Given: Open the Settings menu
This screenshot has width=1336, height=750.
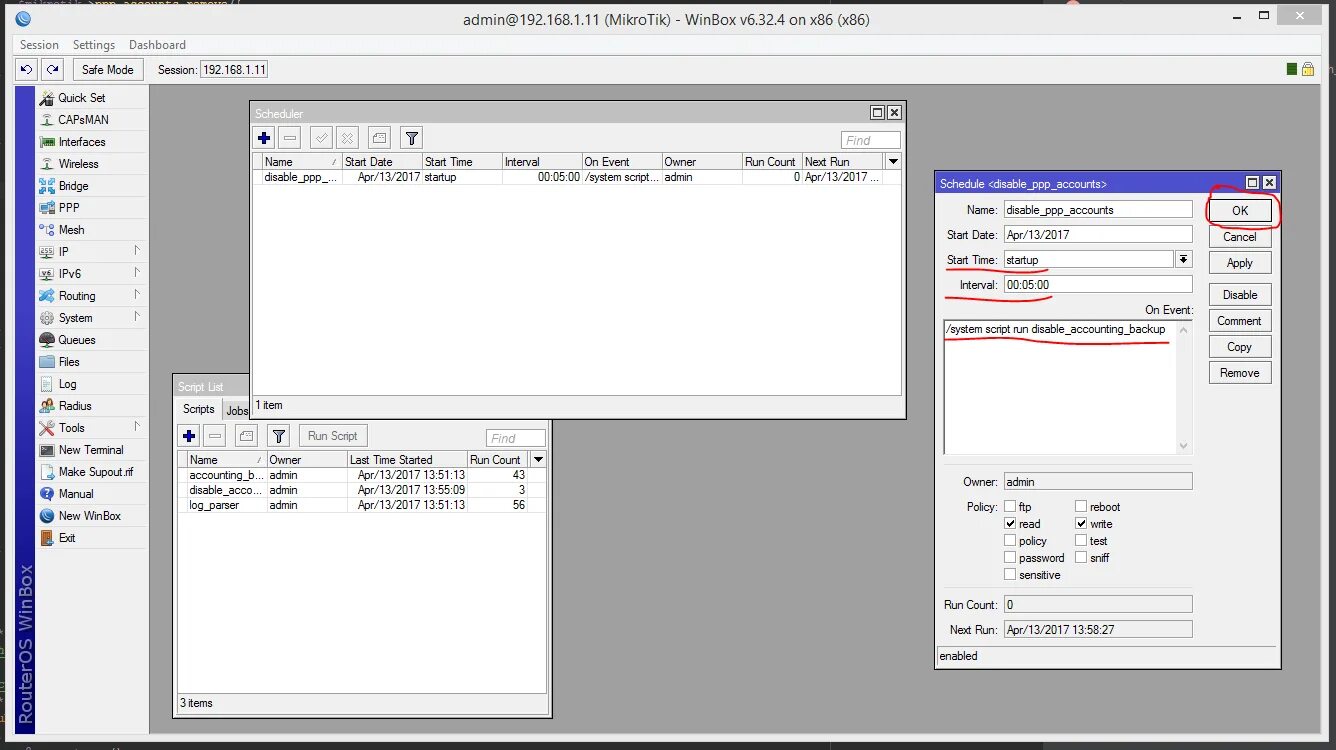Looking at the screenshot, I should pyautogui.click(x=94, y=45).
